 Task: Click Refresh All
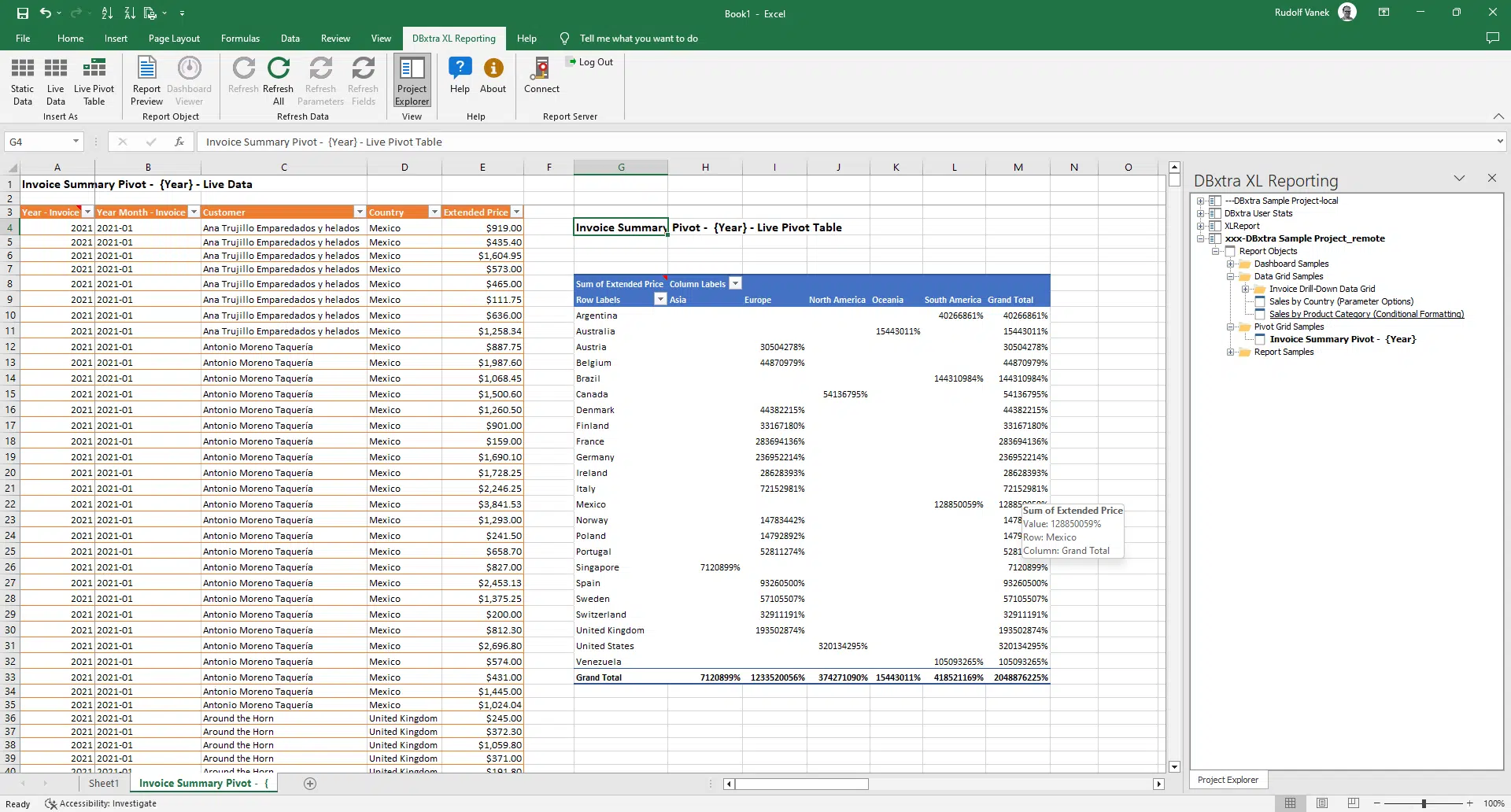279,81
